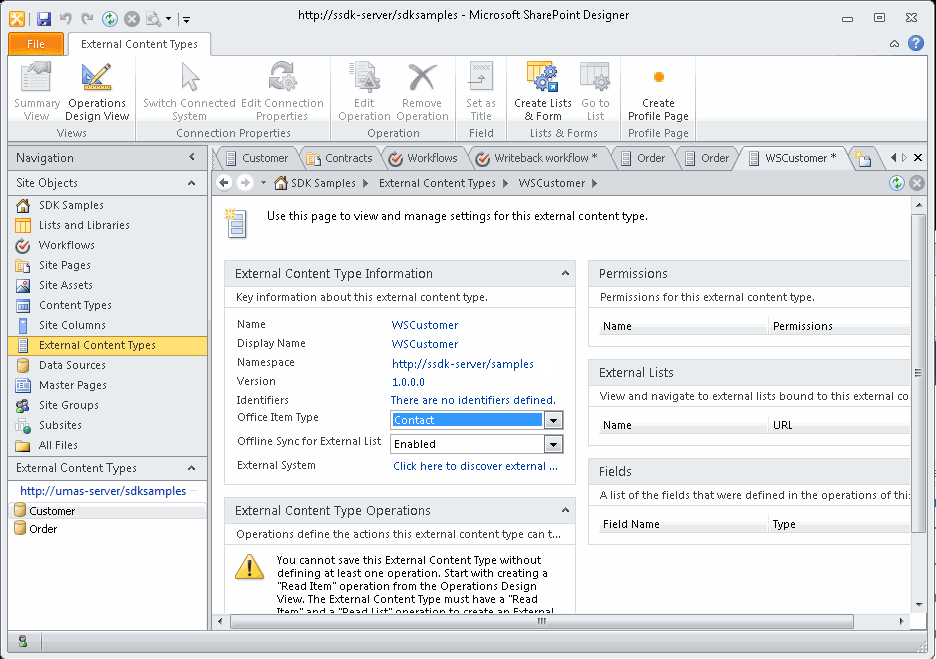The height and width of the screenshot is (659, 936).
Task: Switch to Writeback workflow tab
Action: click(537, 158)
